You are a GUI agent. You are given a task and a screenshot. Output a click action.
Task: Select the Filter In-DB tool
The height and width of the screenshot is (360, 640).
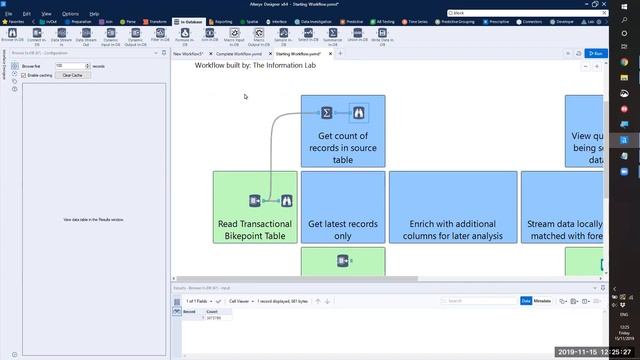(x=160, y=35)
